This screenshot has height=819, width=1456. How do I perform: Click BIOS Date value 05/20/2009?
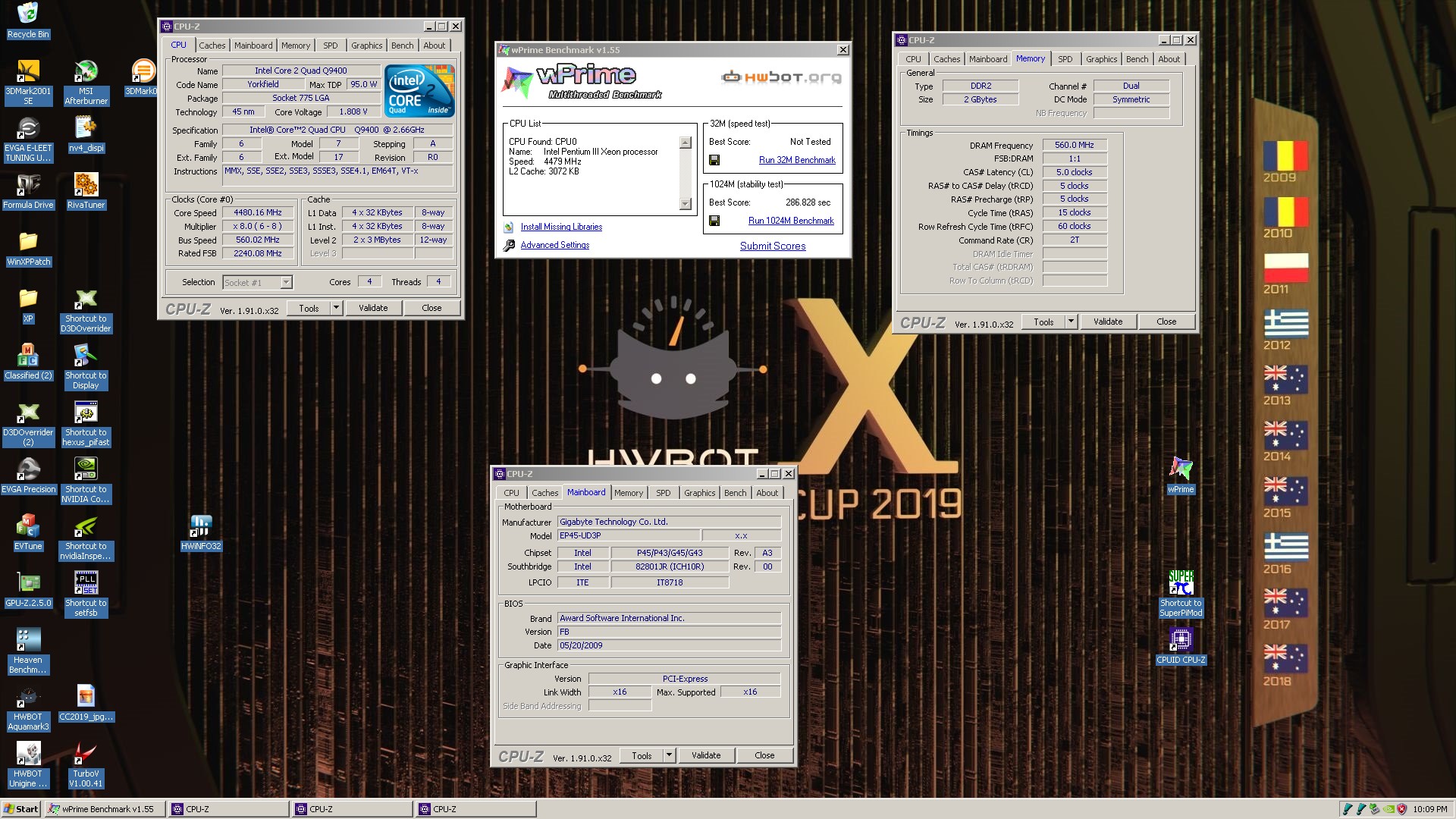[669, 645]
